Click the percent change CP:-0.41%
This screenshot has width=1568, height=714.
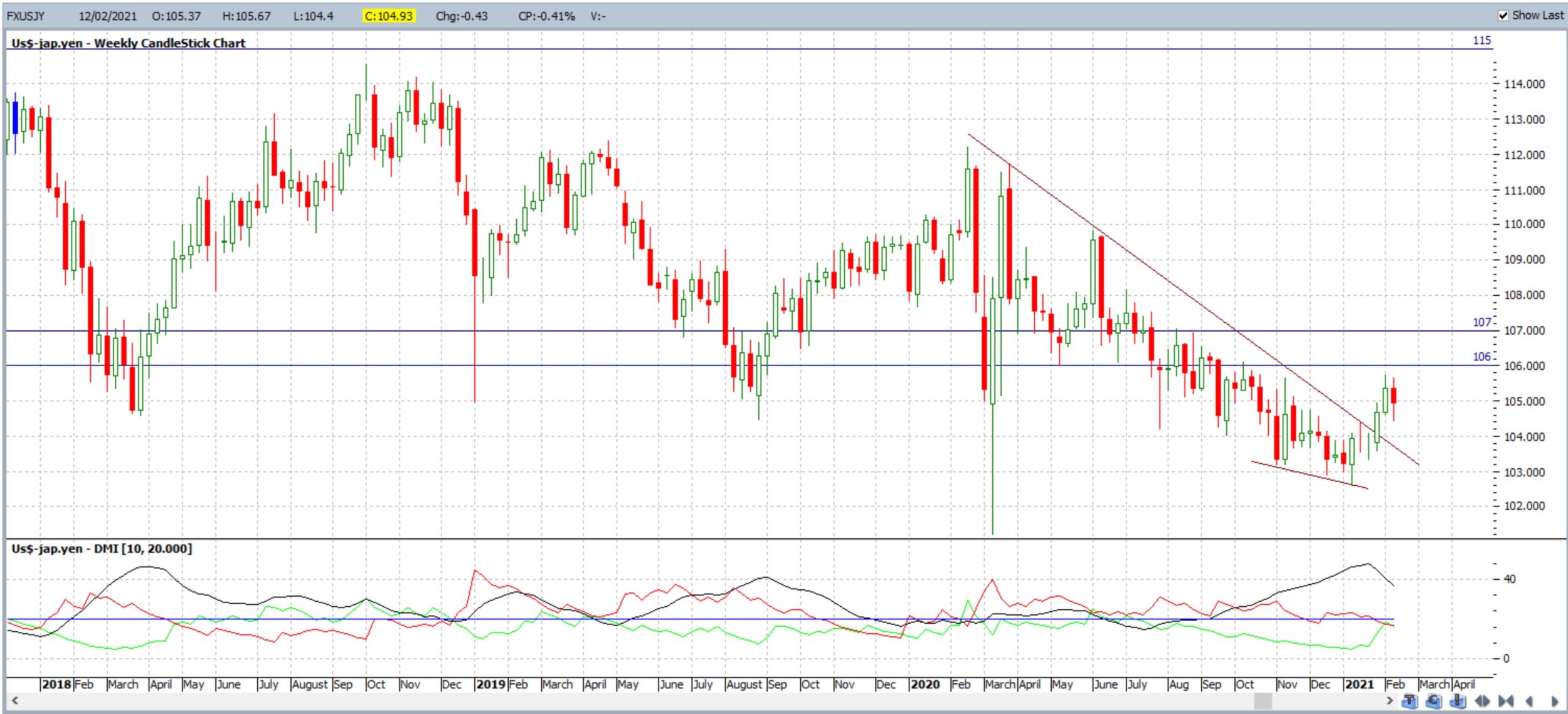(546, 16)
